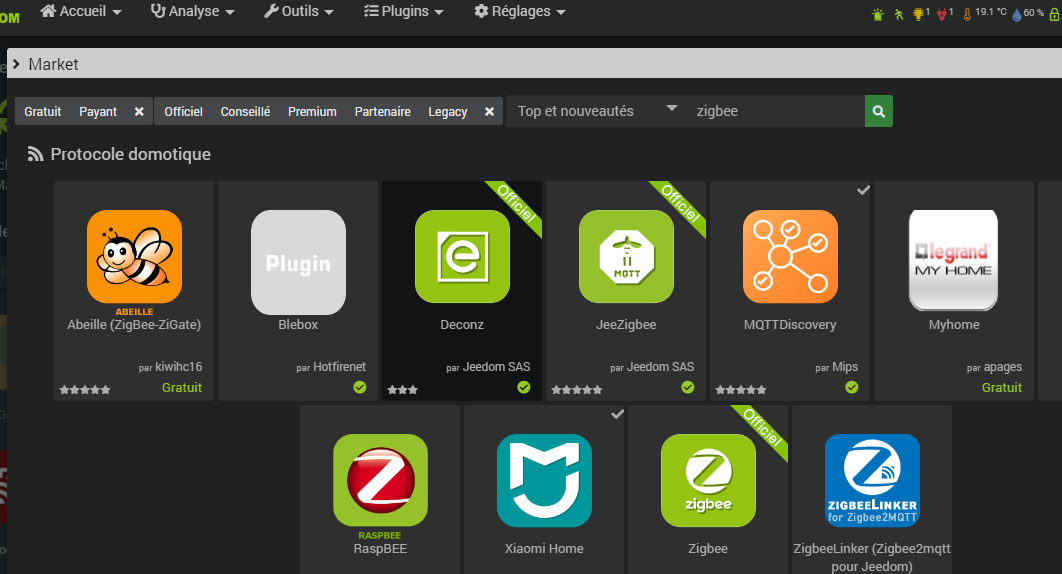Open the MQTTDiscovery network icon
Screen dimensions: 1062x574
790,256
